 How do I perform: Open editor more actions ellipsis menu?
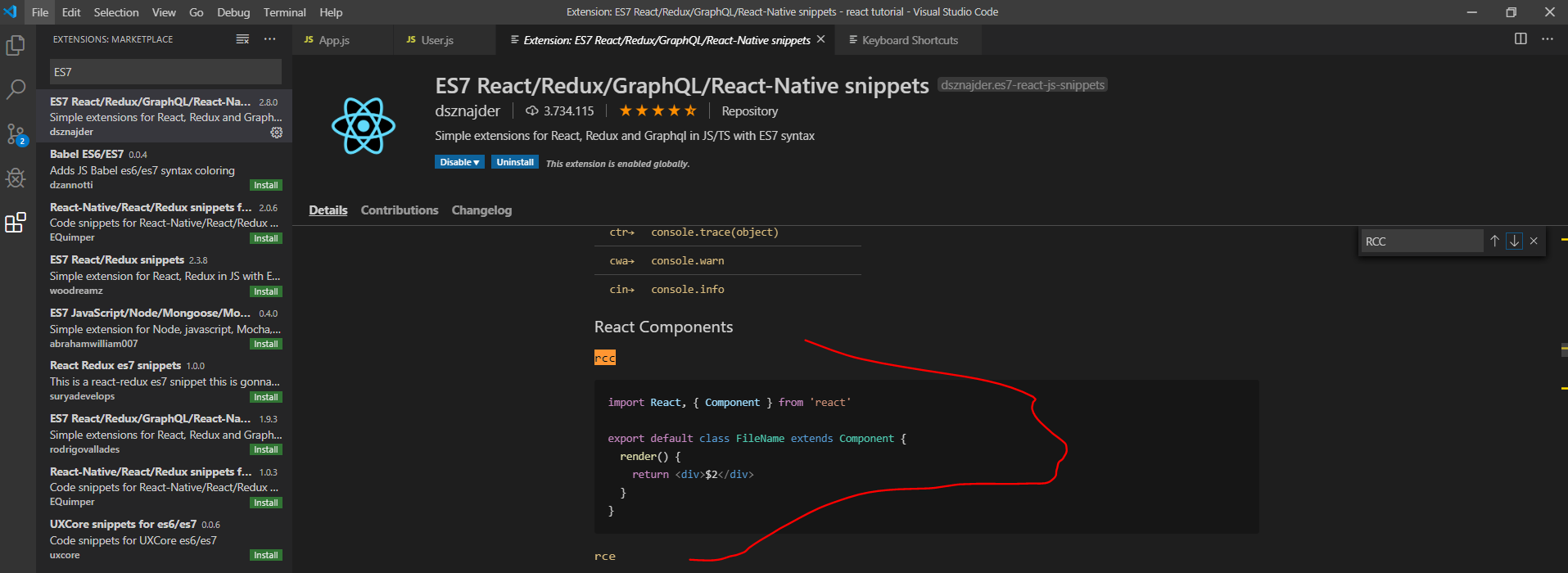click(x=1547, y=39)
